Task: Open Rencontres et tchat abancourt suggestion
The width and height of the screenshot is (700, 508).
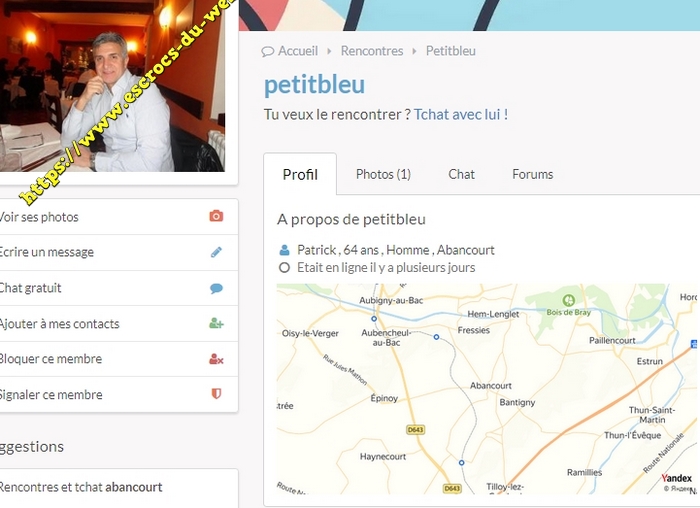Action: tap(81, 487)
